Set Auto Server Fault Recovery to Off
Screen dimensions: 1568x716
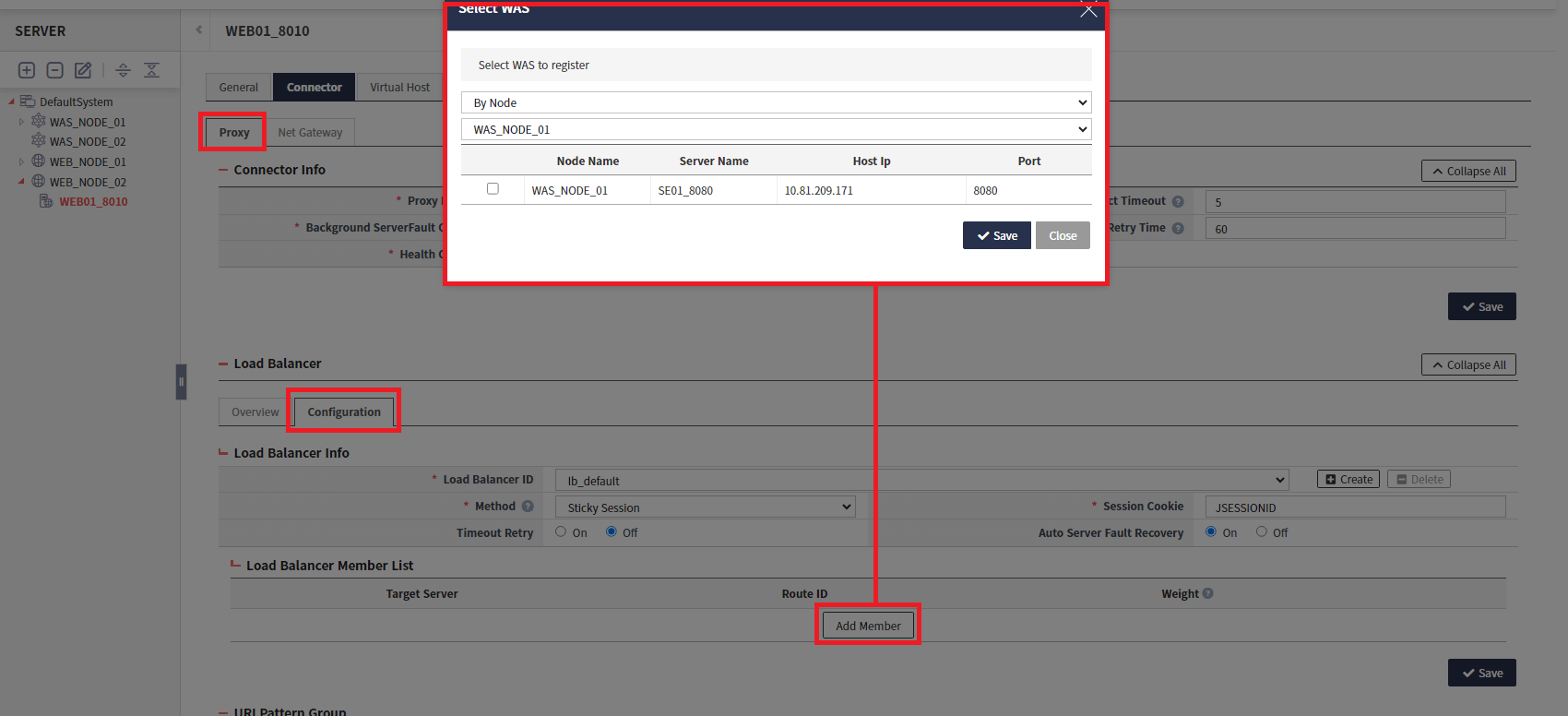pos(1261,532)
